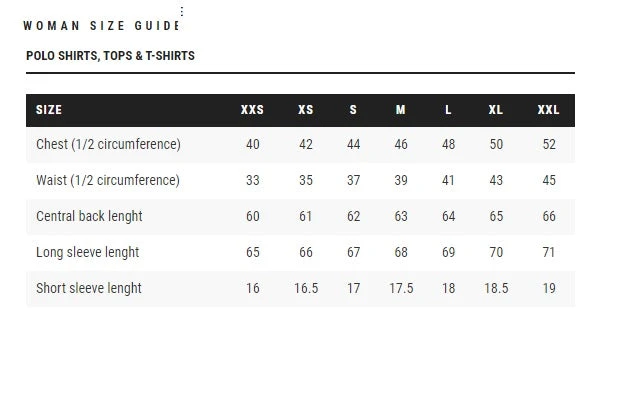Click the Woman Size Guide heading

click(x=101, y=26)
